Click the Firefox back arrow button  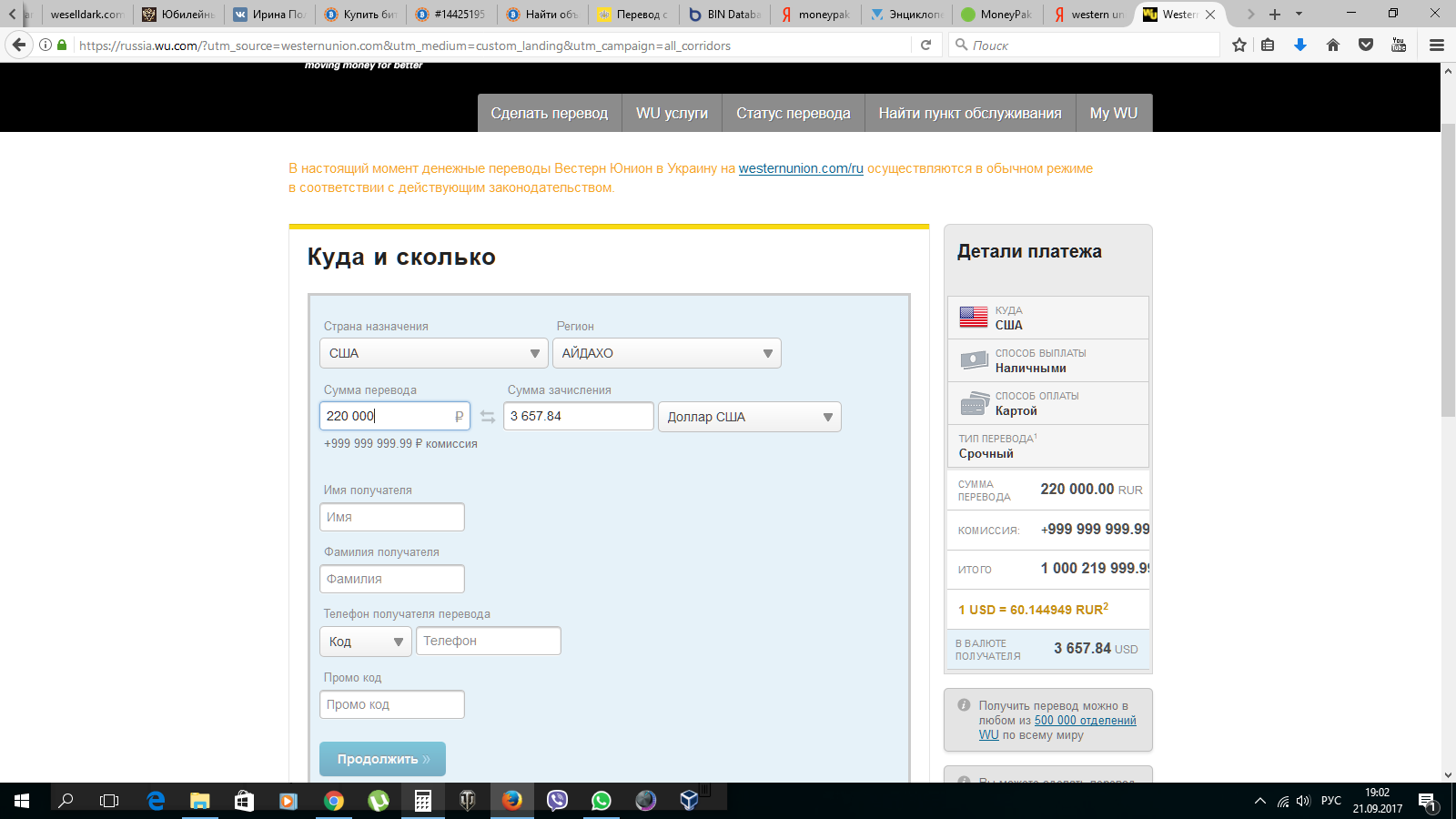click(18, 45)
